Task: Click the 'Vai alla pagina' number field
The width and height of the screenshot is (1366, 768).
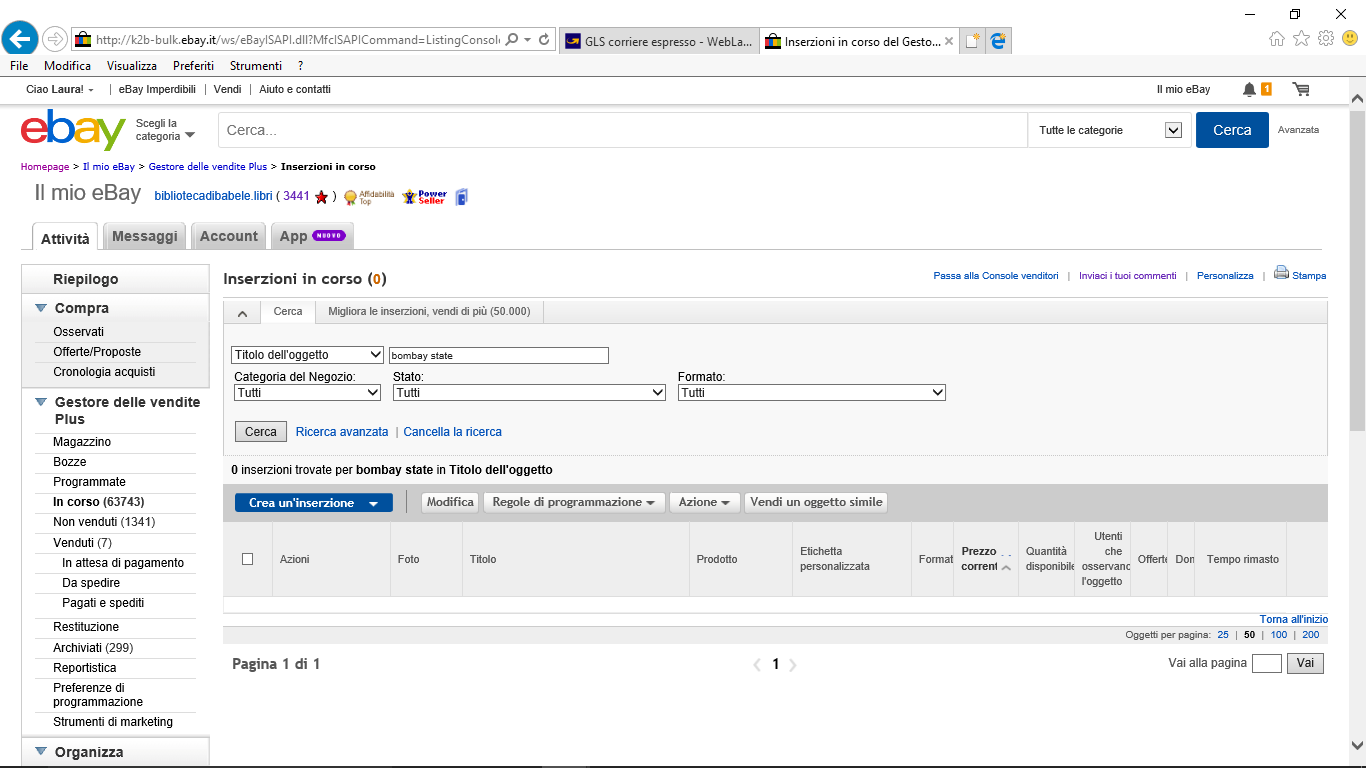Action: [x=1267, y=663]
